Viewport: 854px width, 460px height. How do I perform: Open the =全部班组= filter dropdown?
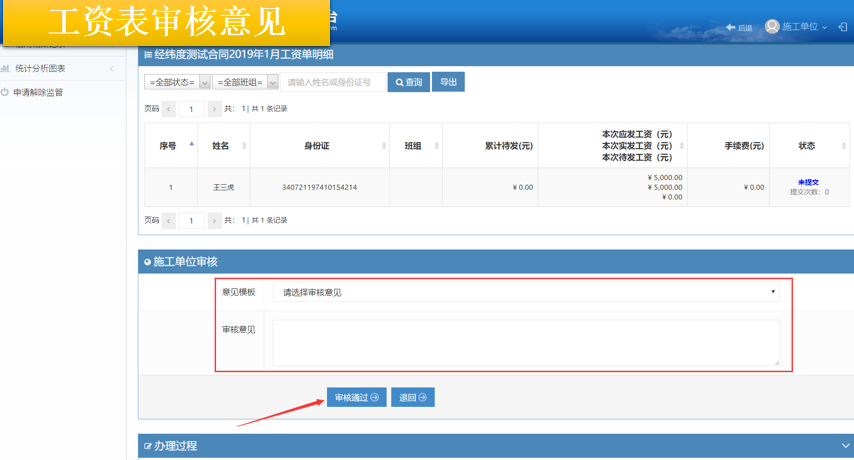coord(245,82)
